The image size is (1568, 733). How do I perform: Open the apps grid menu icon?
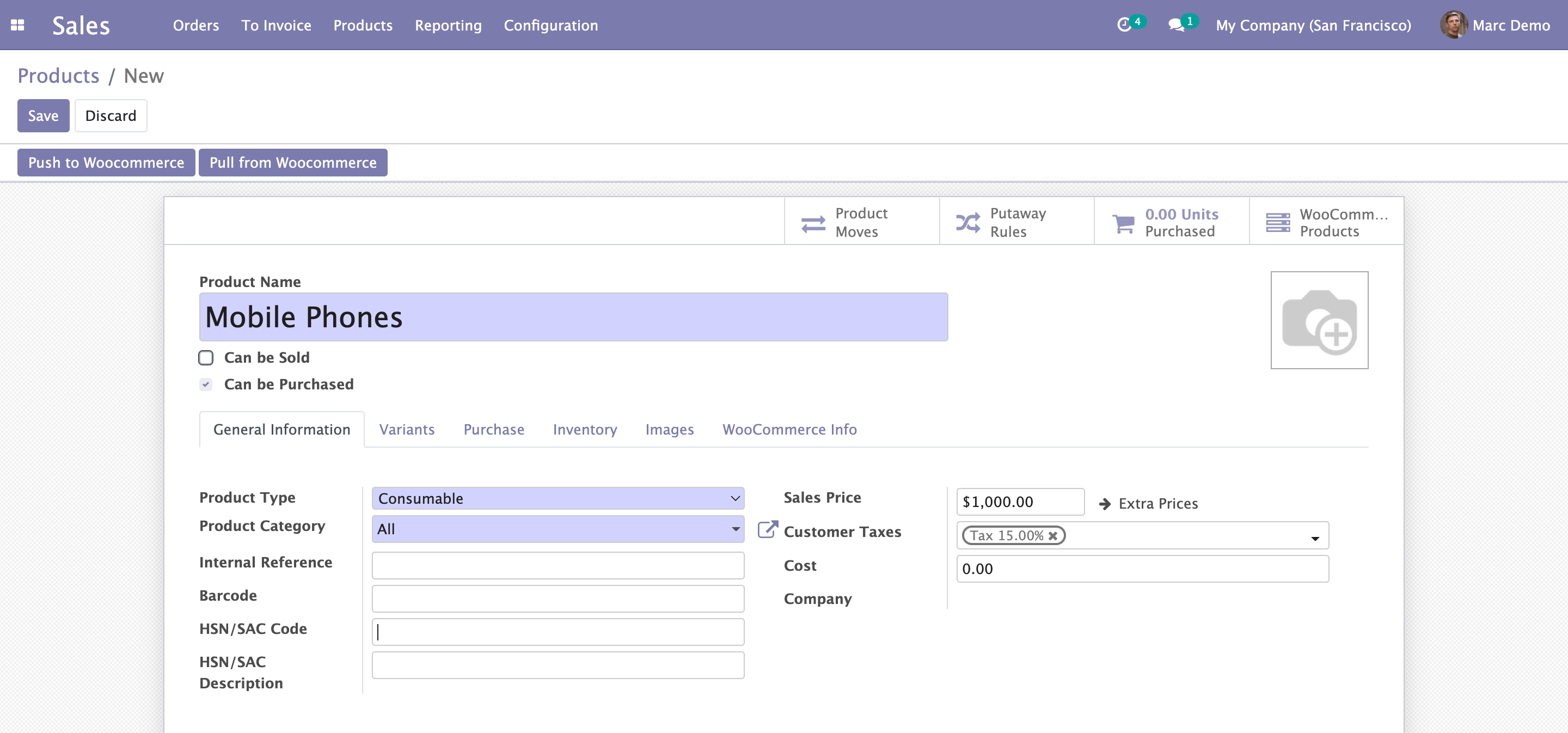tap(17, 25)
